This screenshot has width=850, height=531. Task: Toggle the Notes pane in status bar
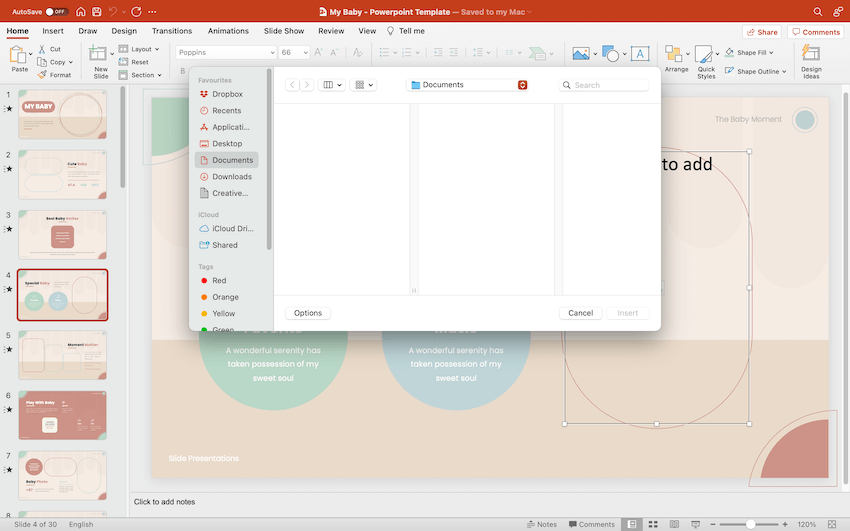tap(541, 524)
